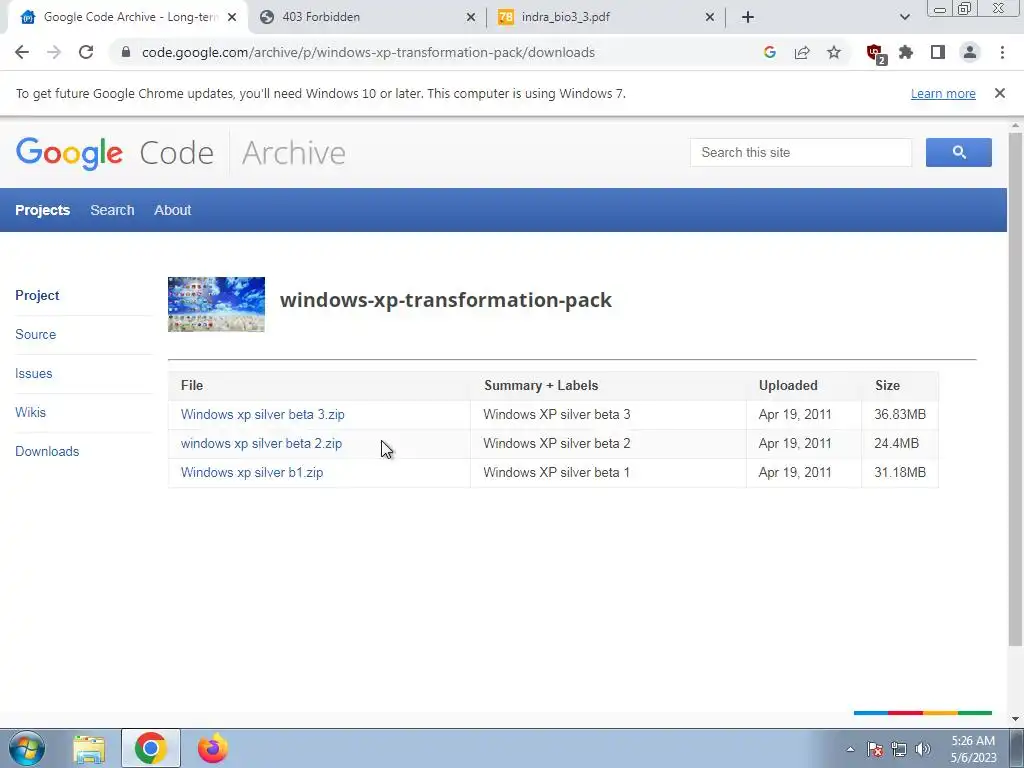Screen dimensions: 1024x768
Task: Open the Issues sidebar section
Action: coord(33,374)
